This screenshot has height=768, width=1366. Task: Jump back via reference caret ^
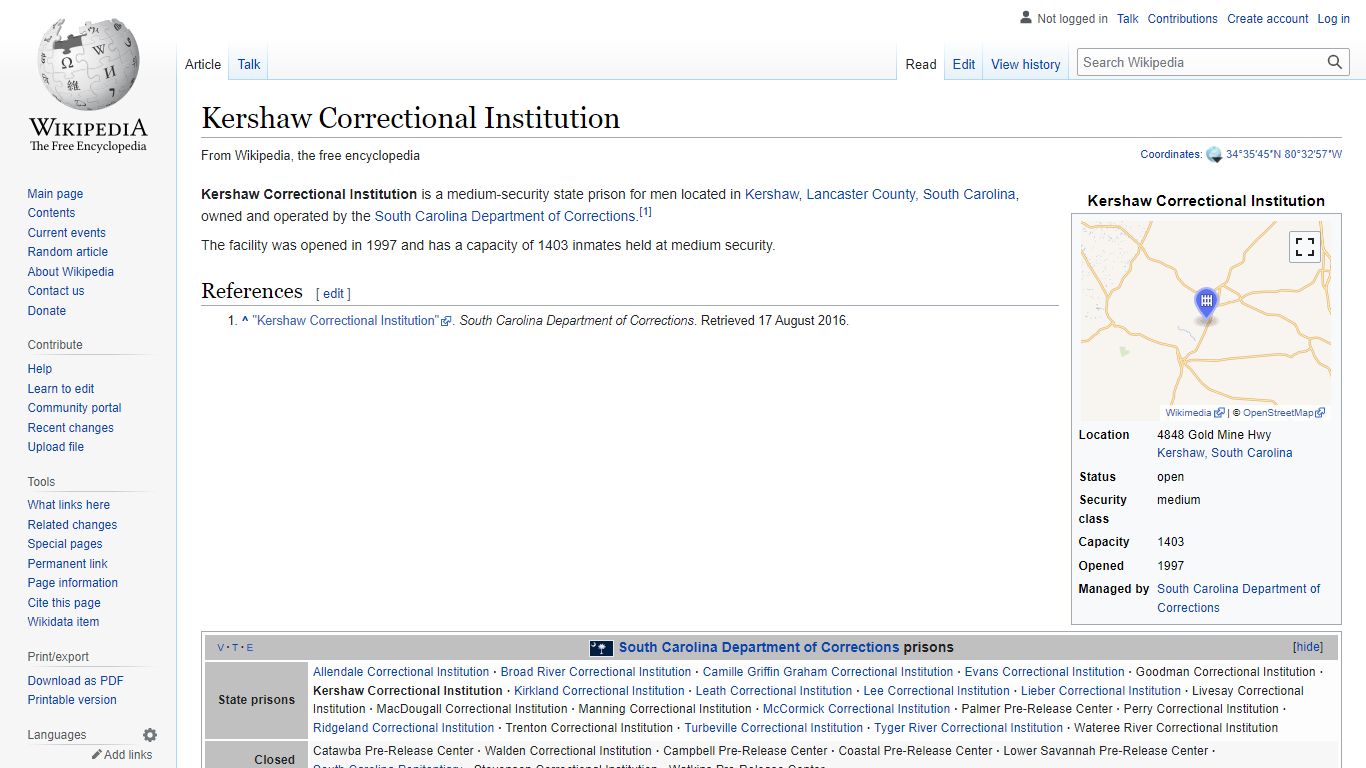point(245,321)
